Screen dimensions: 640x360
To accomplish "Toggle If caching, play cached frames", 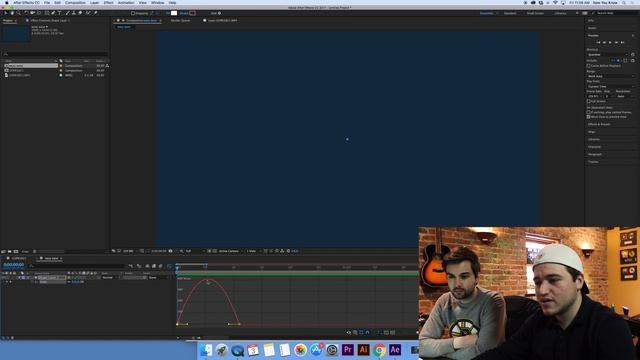I will click(588, 112).
